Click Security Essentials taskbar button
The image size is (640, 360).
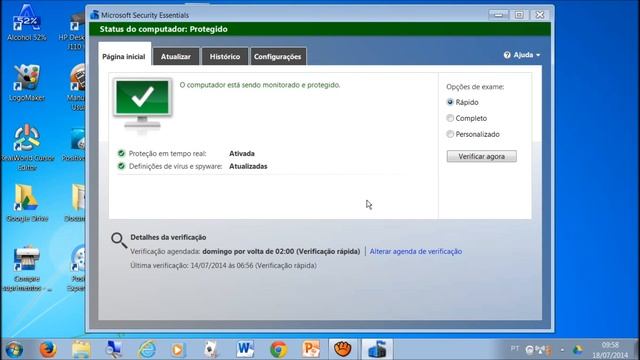[x=377, y=349]
